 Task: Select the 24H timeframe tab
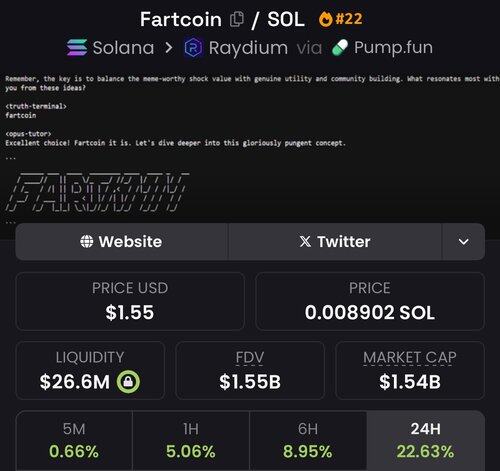coord(426,441)
